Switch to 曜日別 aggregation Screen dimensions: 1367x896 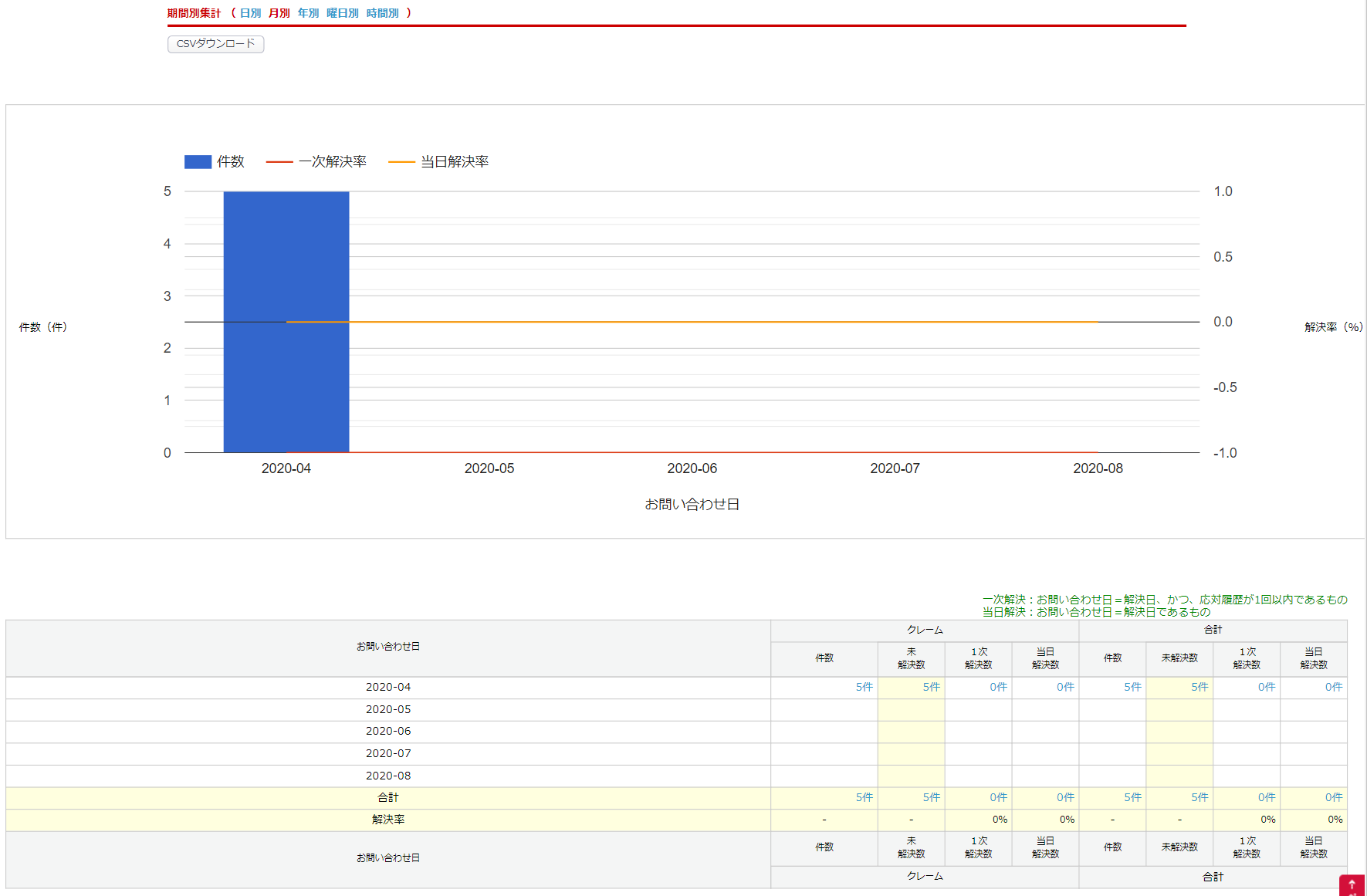pos(342,13)
